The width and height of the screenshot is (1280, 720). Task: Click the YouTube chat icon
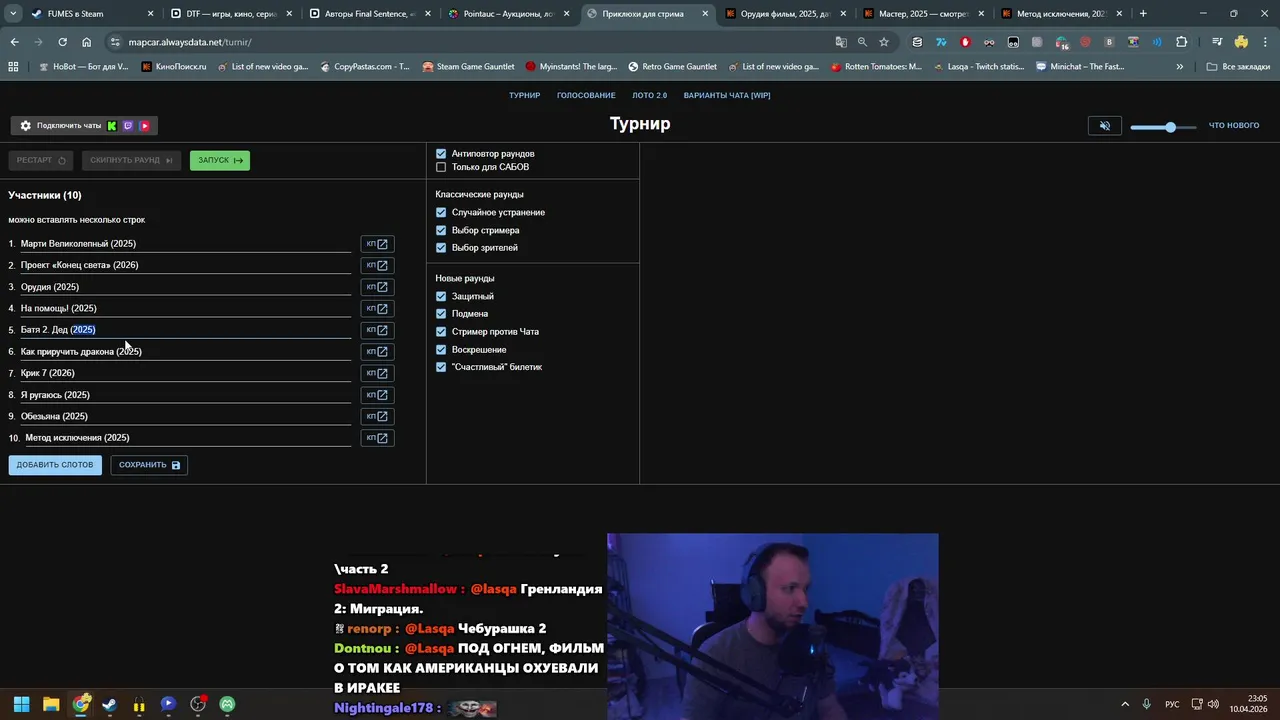(145, 126)
